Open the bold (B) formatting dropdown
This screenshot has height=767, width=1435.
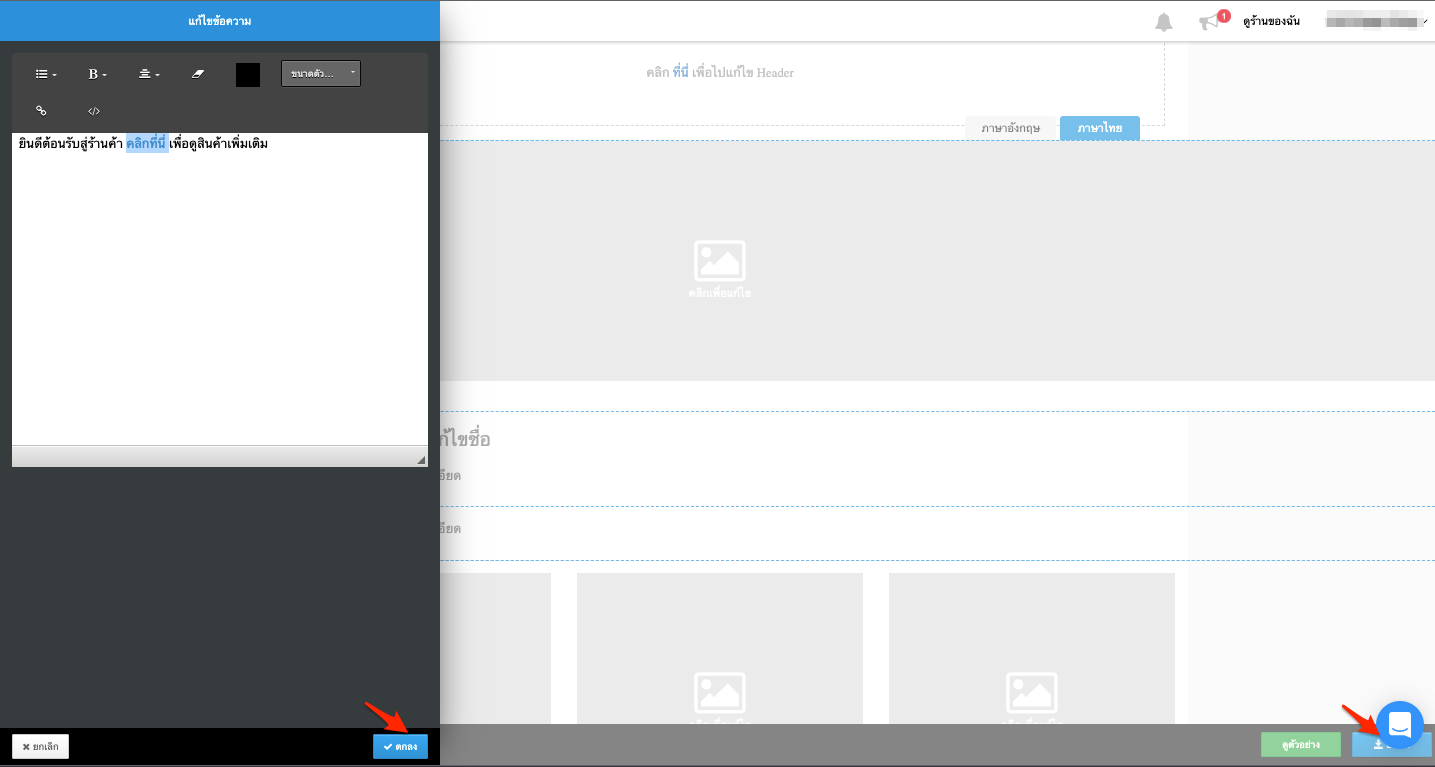coord(97,74)
